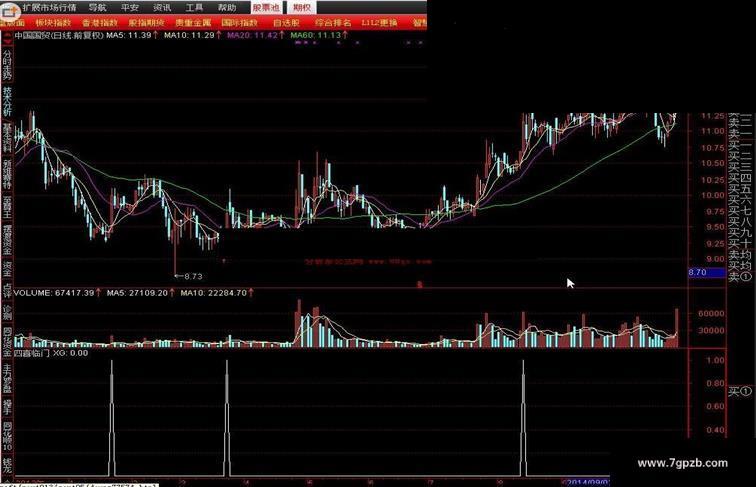Image resolution: width=756 pixels, height=487 pixels.
Task: Select 新维赛特 in left sidebar
Action: (x=7, y=174)
